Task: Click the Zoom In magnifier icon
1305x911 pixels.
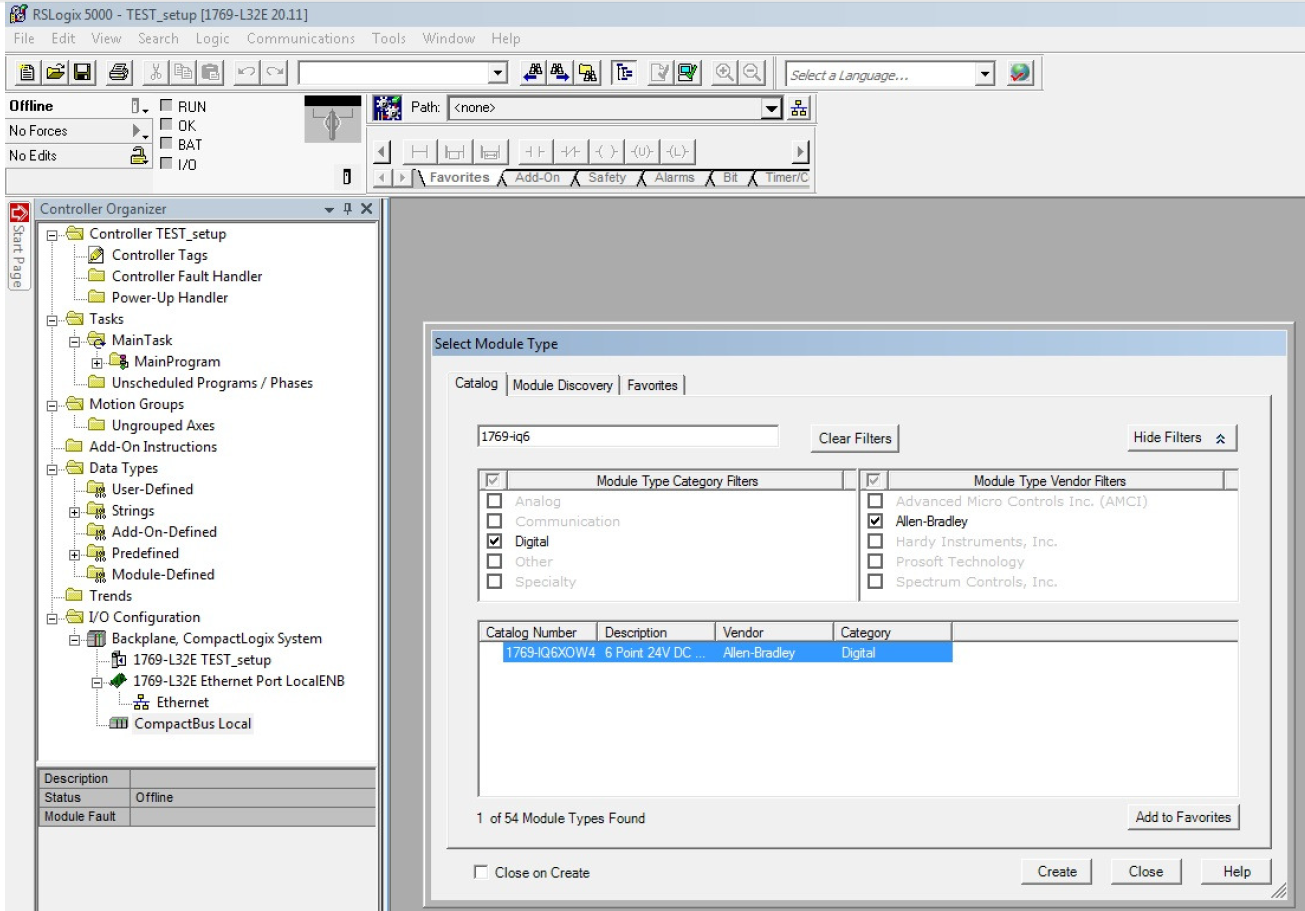Action: pyautogui.click(x=725, y=74)
